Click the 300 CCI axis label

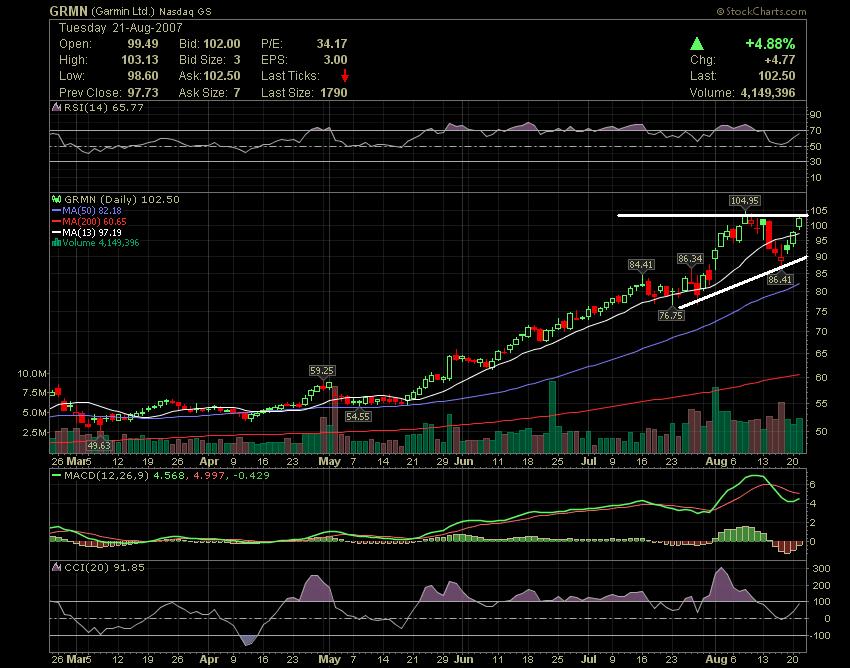tap(822, 568)
